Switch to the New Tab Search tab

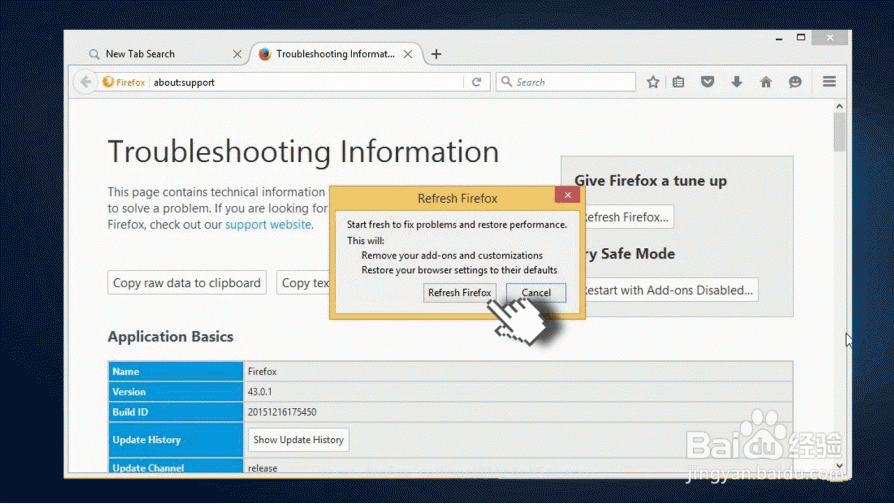click(164, 54)
